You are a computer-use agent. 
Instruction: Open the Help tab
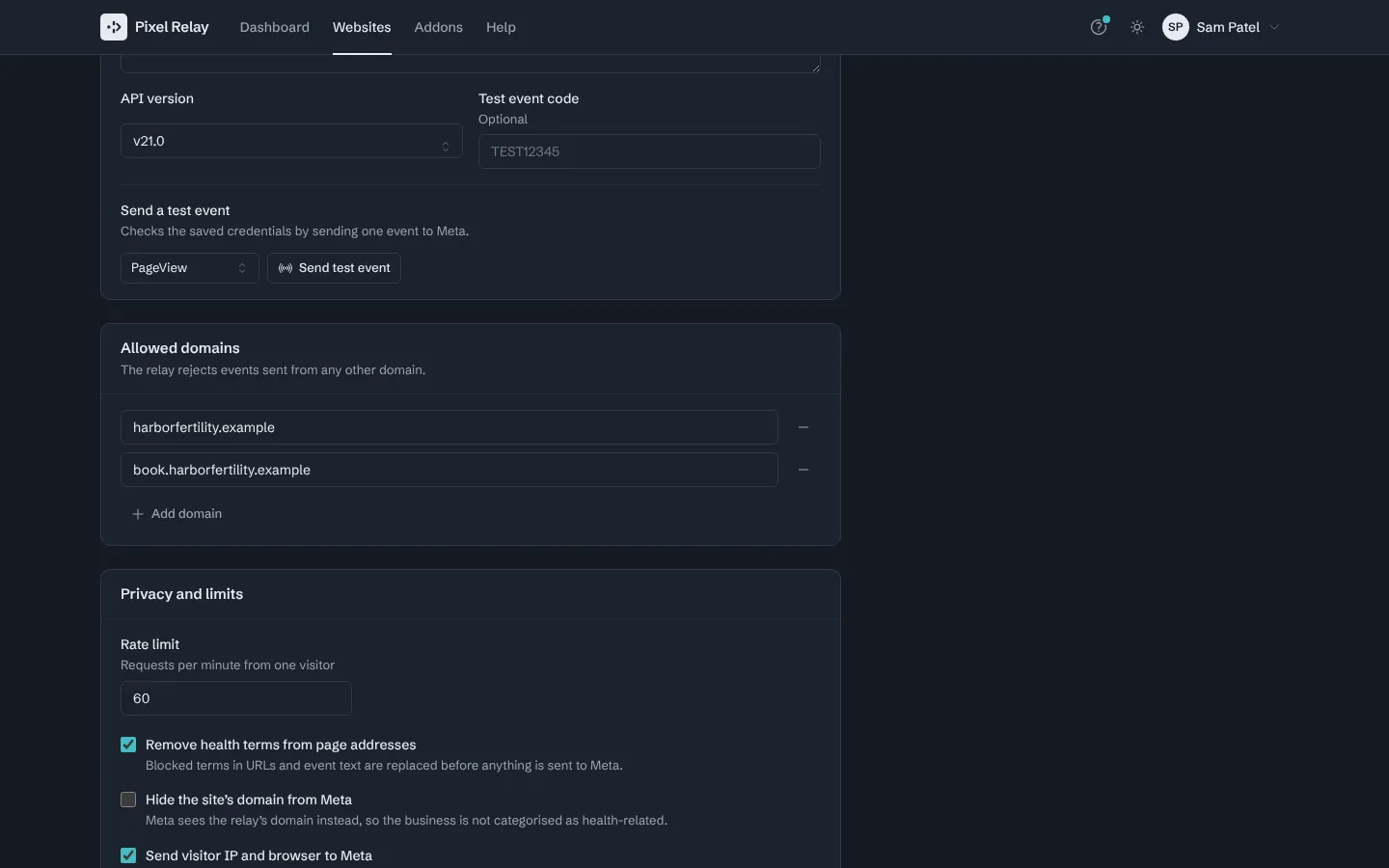click(501, 27)
